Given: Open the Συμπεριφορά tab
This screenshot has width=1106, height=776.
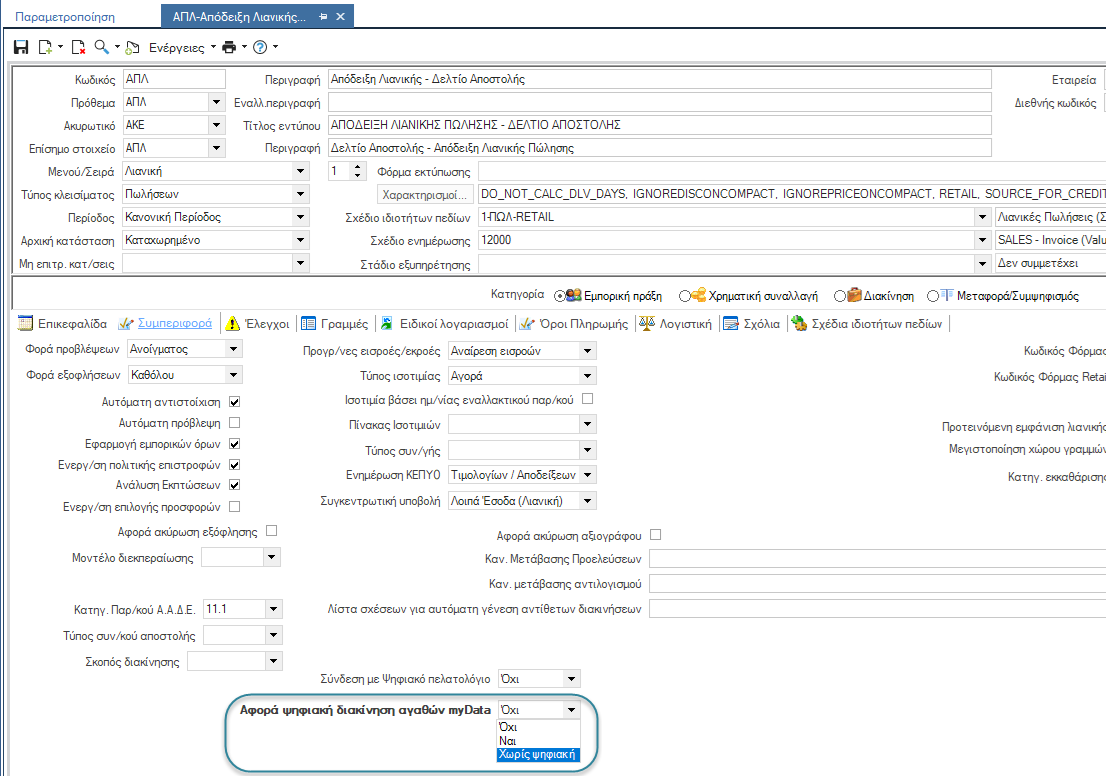Looking at the screenshot, I should (x=174, y=322).
